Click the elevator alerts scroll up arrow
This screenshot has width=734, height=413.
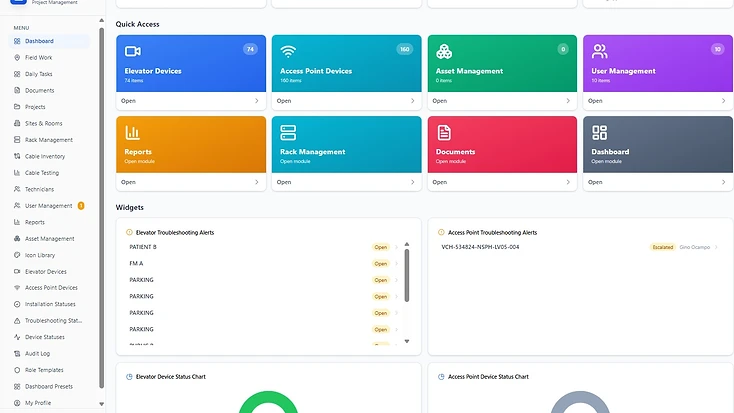pyautogui.click(x=407, y=244)
